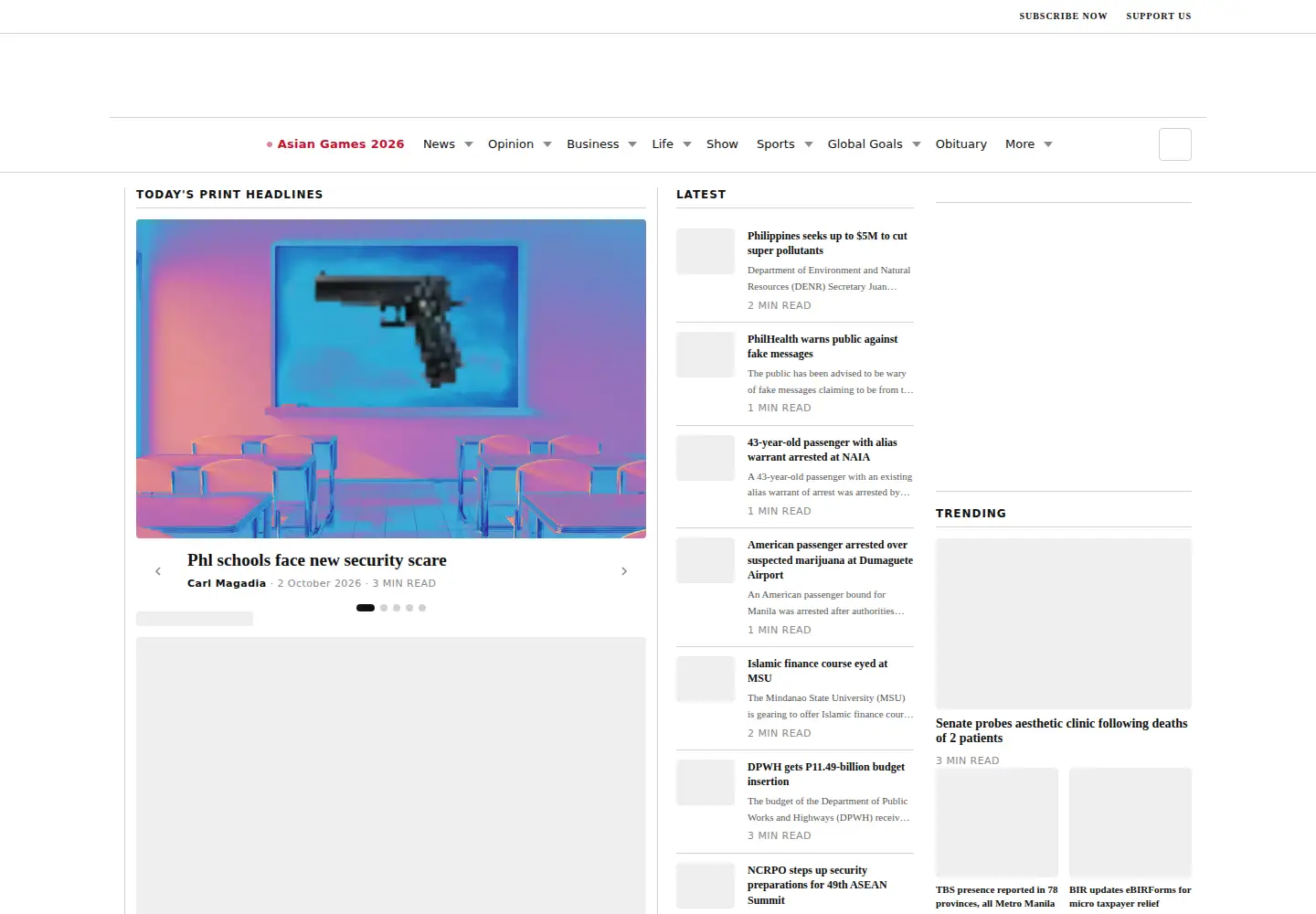
Task: Expand the Opinion menu arrow
Action: pyautogui.click(x=547, y=144)
